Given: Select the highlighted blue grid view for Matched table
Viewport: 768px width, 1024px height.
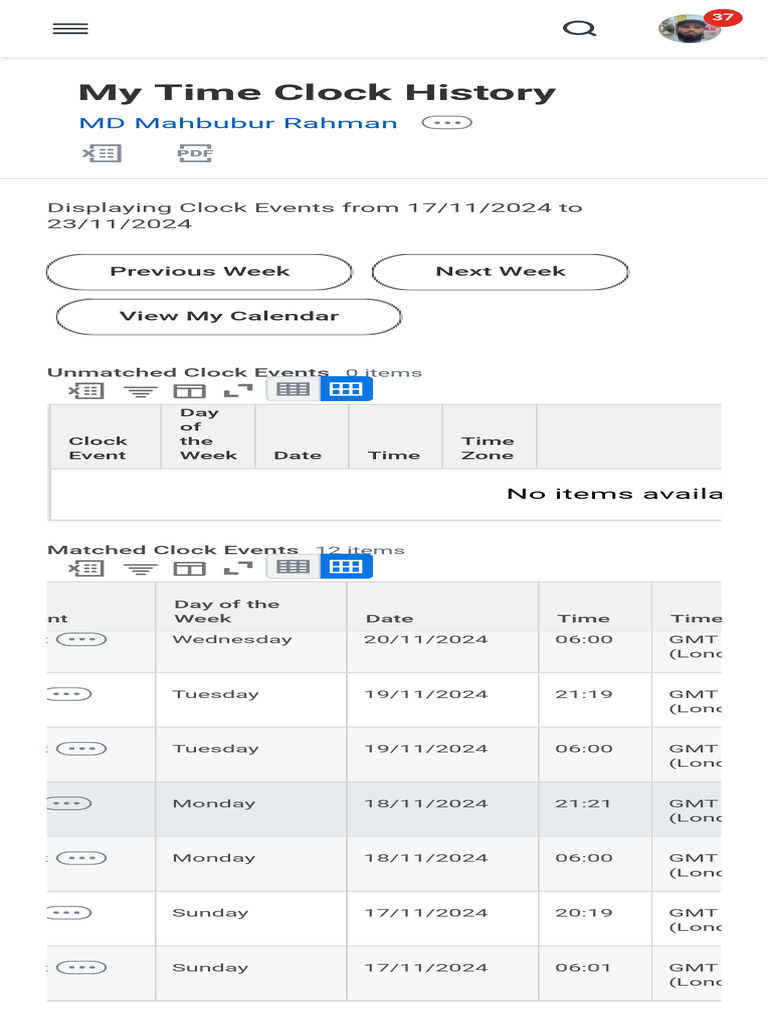Looking at the screenshot, I should click(346, 566).
